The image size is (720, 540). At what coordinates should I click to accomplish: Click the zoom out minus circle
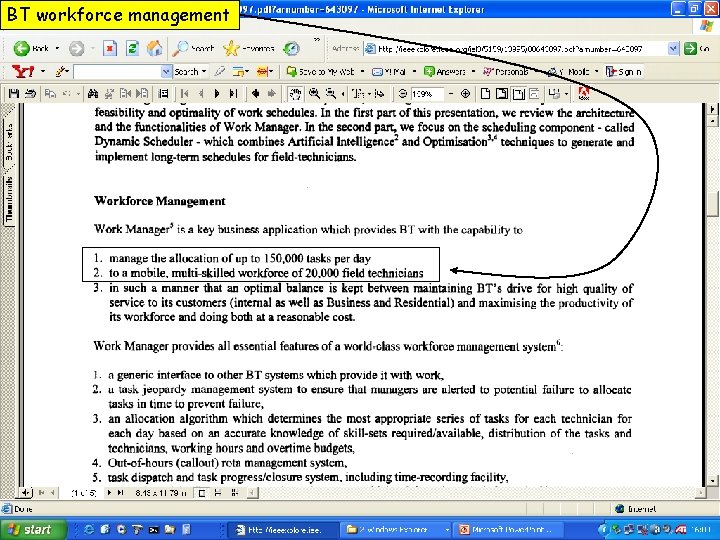click(403, 94)
